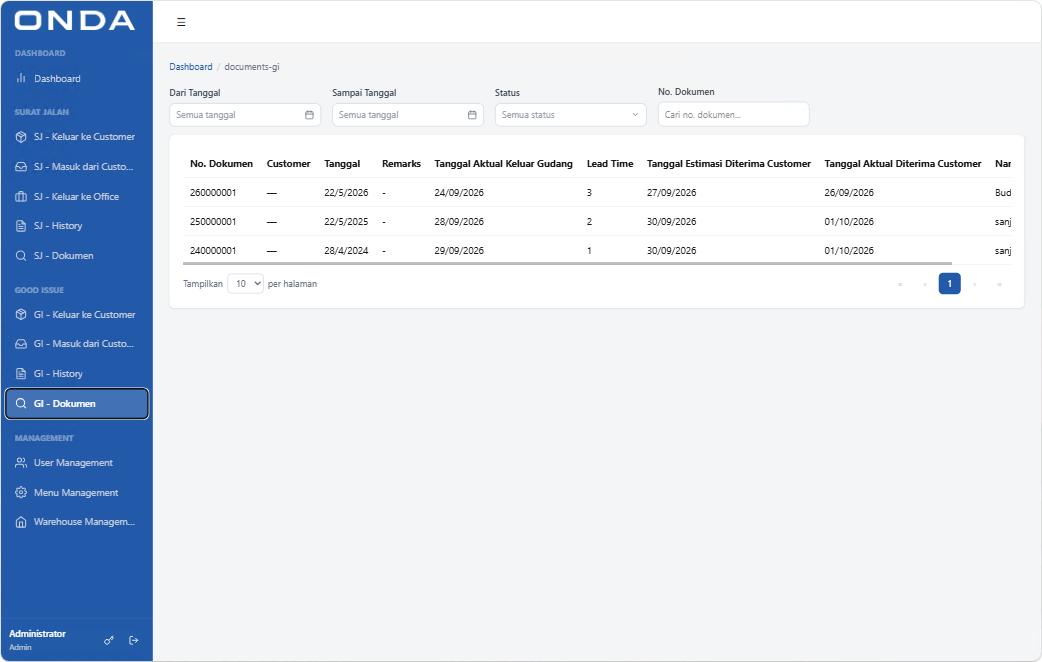Click document number 240000001
This screenshot has width=1042, height=662.
tap(213, 251)
